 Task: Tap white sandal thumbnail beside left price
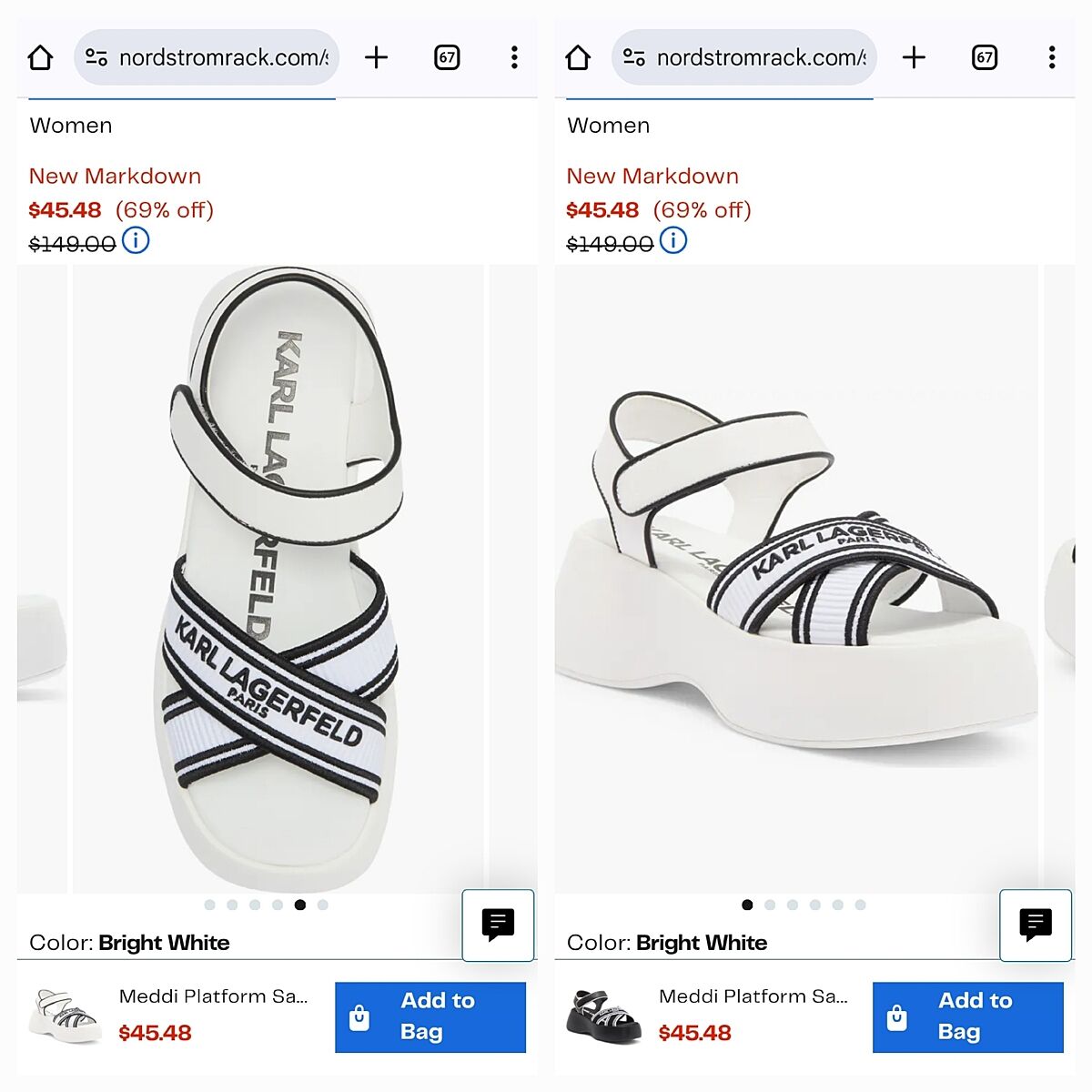point(66,1015)
